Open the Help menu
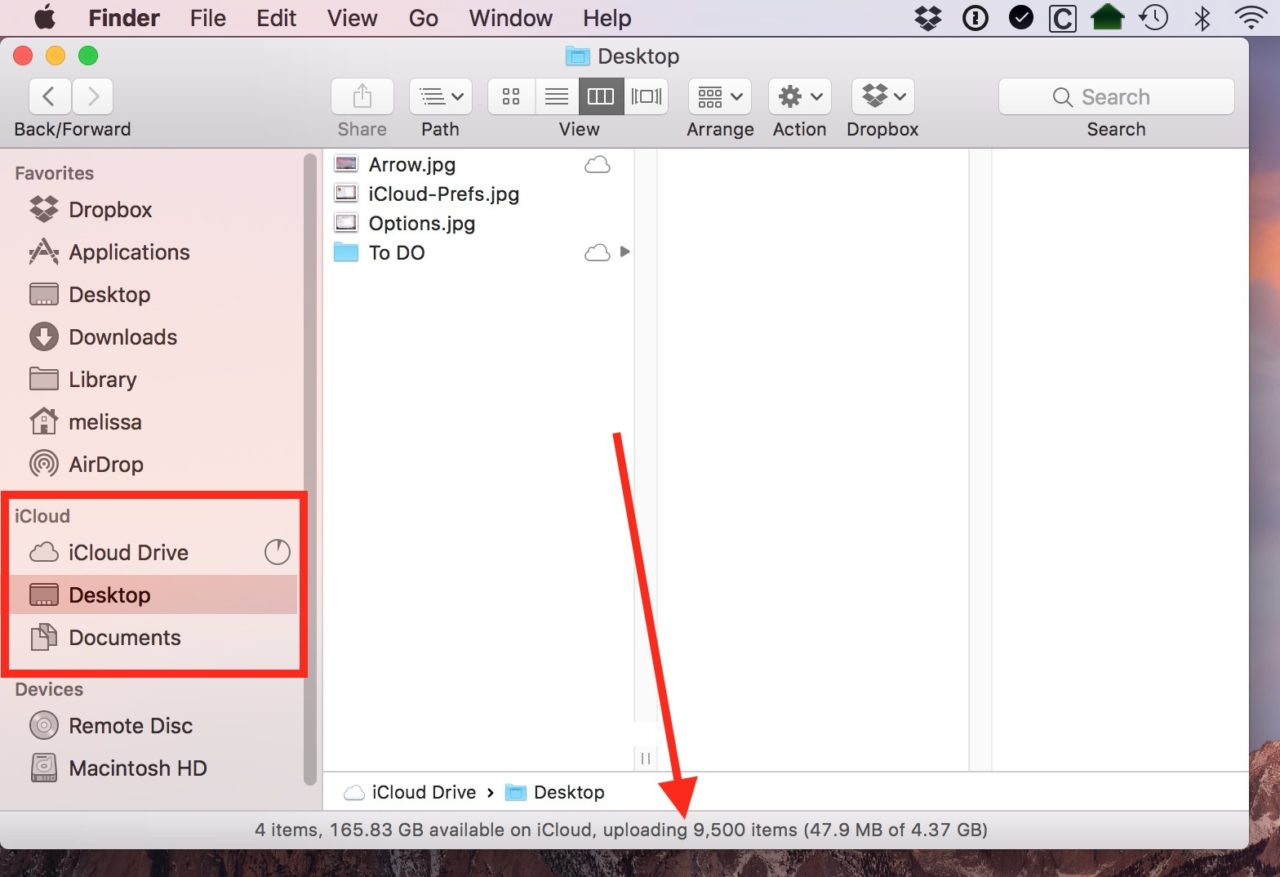This screenshot has height=877, width=1280. pos(607,18)
